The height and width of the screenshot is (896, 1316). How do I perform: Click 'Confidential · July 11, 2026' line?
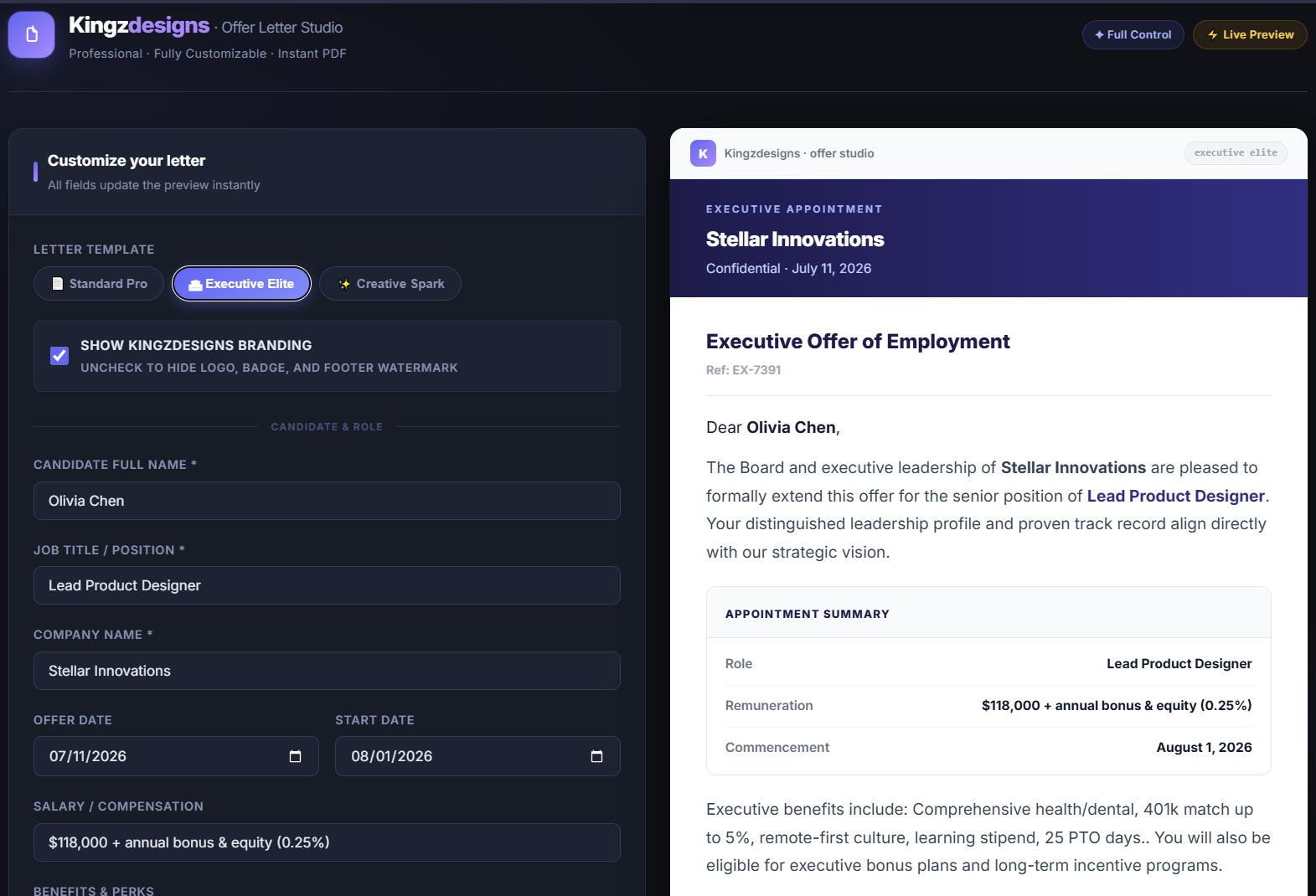coord(788,269)
